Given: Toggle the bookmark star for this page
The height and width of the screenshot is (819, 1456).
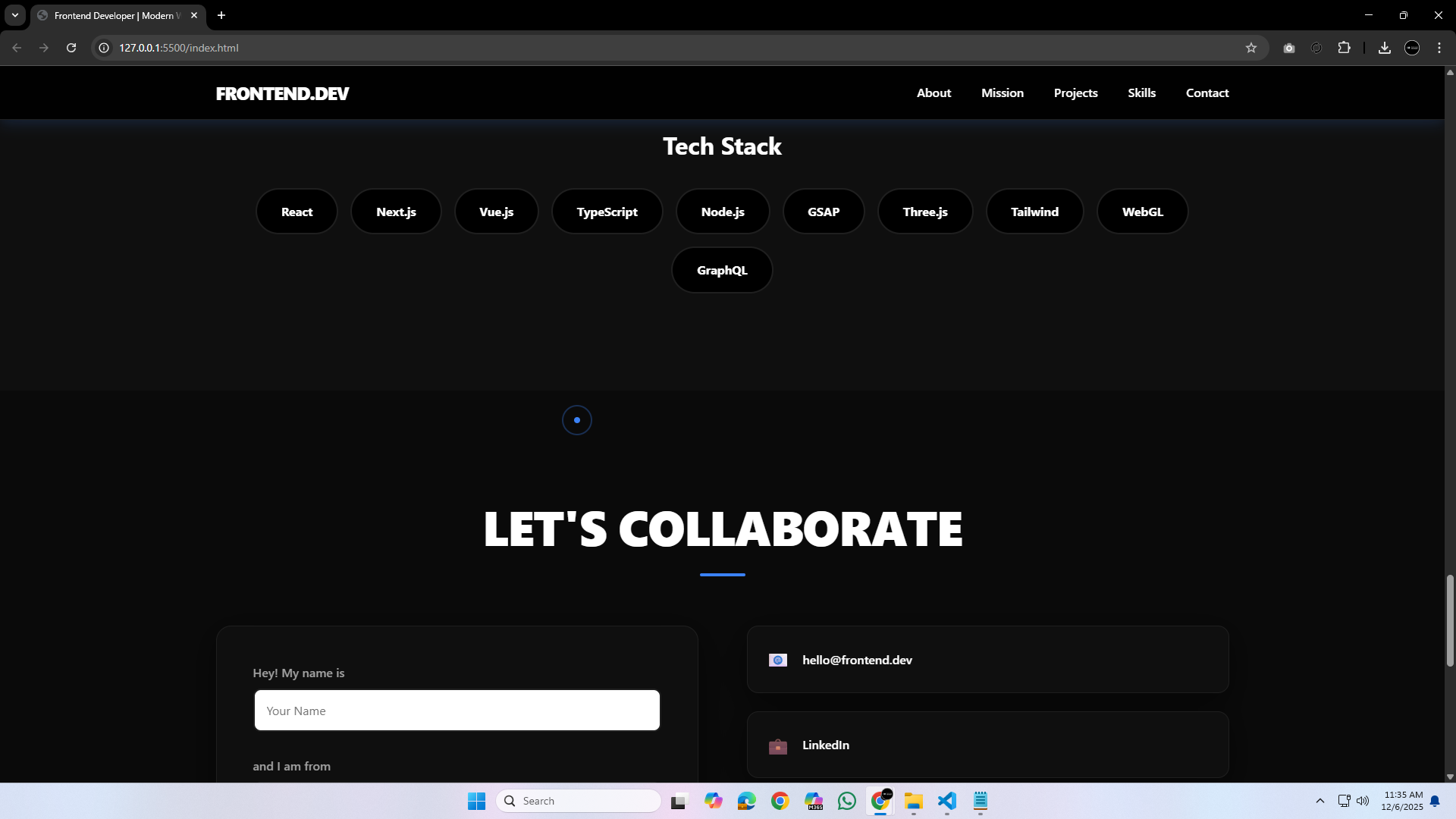Looking at the screenshot, I should pos(1251,47).
